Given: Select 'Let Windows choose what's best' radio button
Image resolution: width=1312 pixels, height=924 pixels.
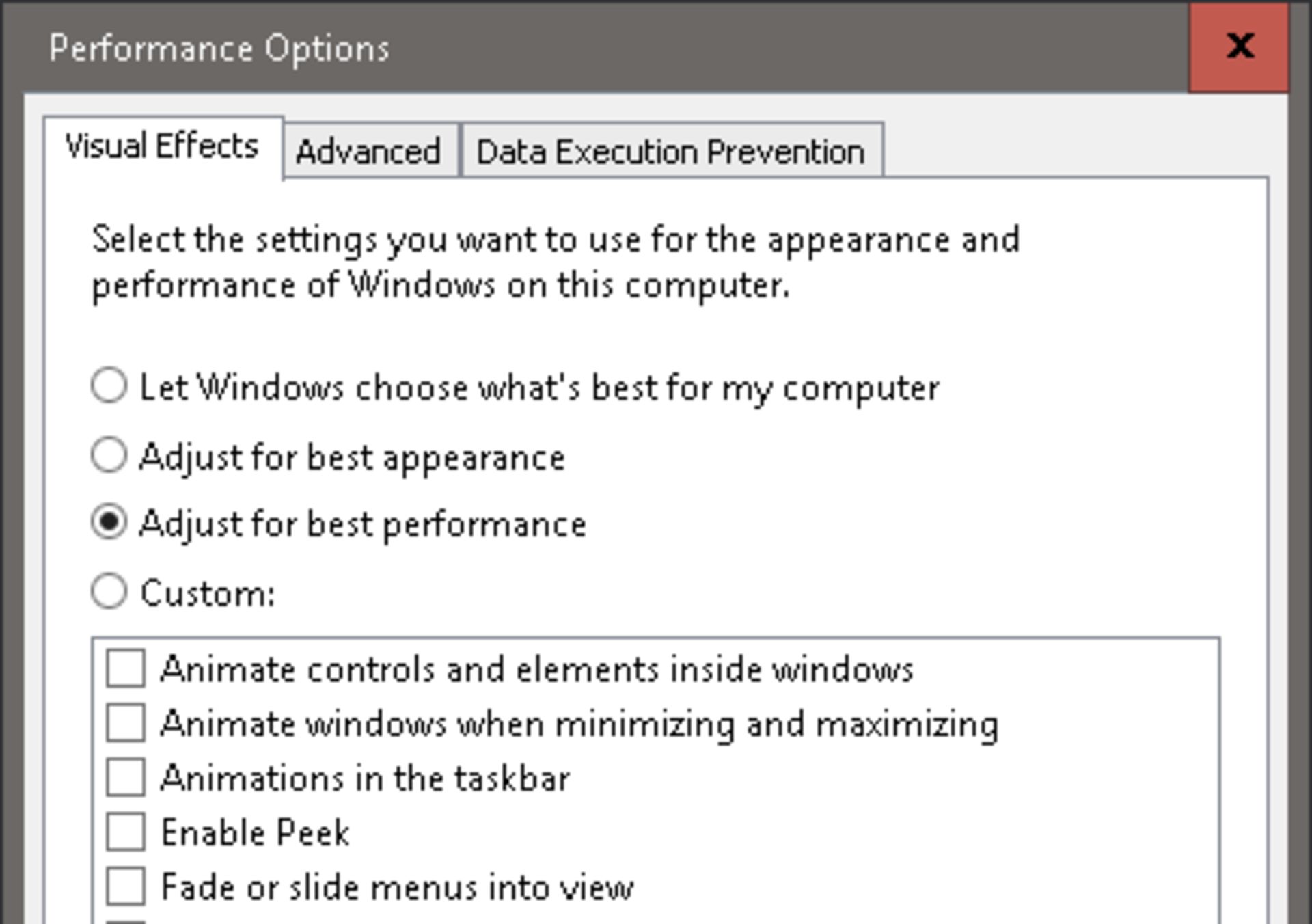Looking at the screenshot, I should pyautogui.click(x=109, y=386).
